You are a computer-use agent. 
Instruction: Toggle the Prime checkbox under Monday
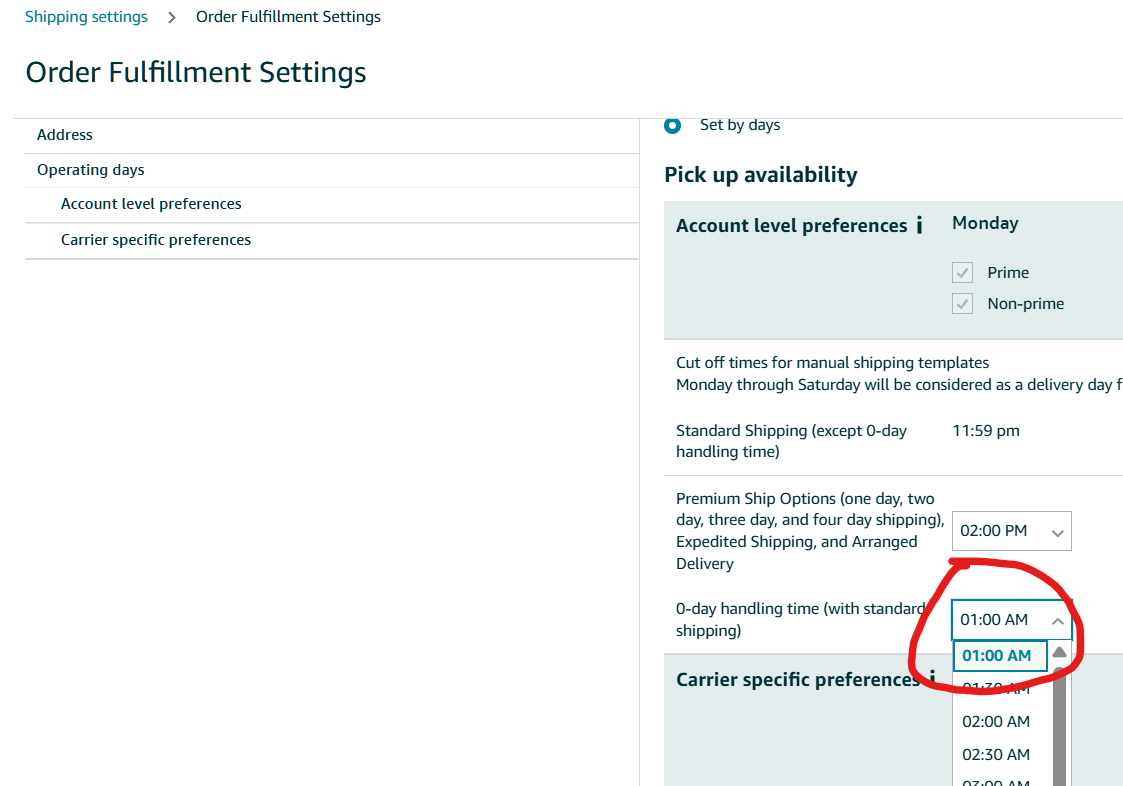(x=962, y=273)
